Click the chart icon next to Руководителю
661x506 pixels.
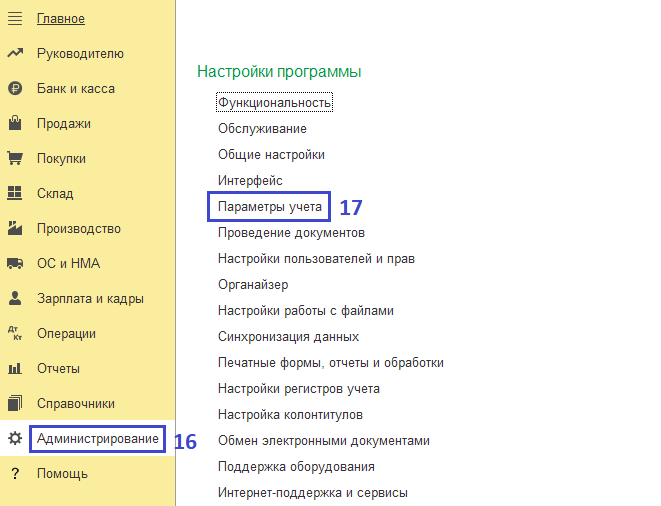(15, 54)
